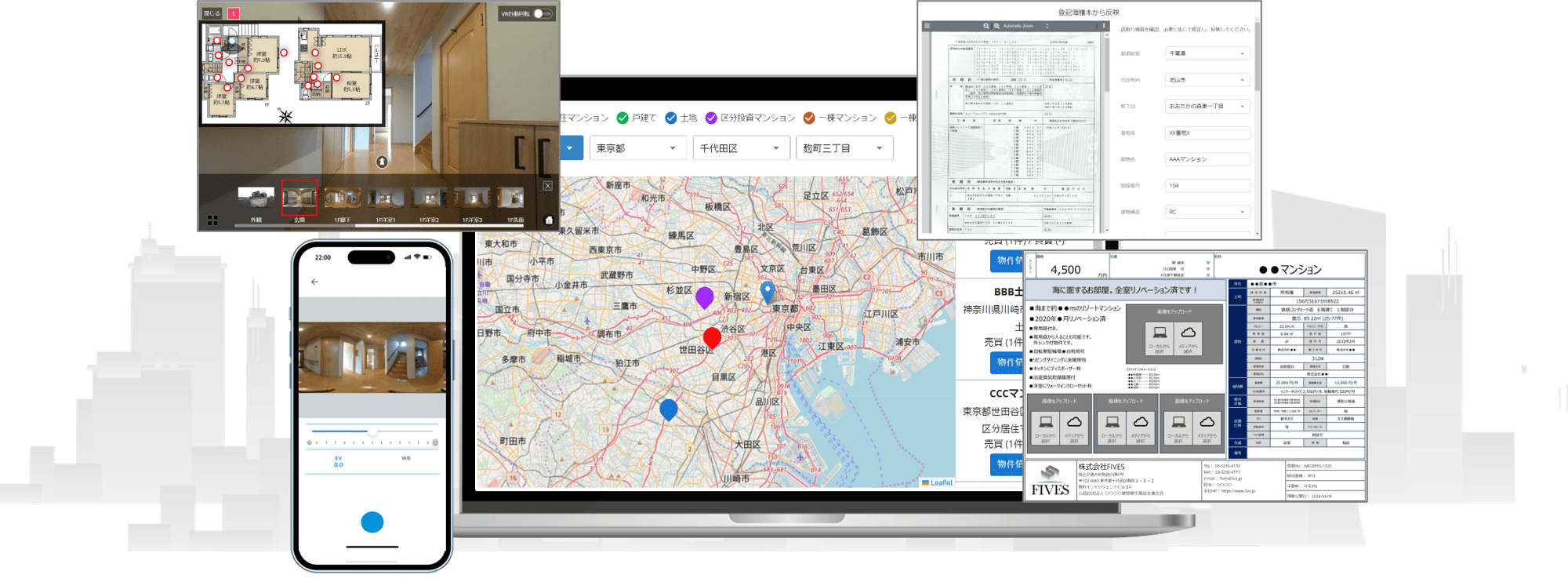Open the 千葉県 dropdown in registry form
The image size is (1568, 582).
[x=1207, y=53]
